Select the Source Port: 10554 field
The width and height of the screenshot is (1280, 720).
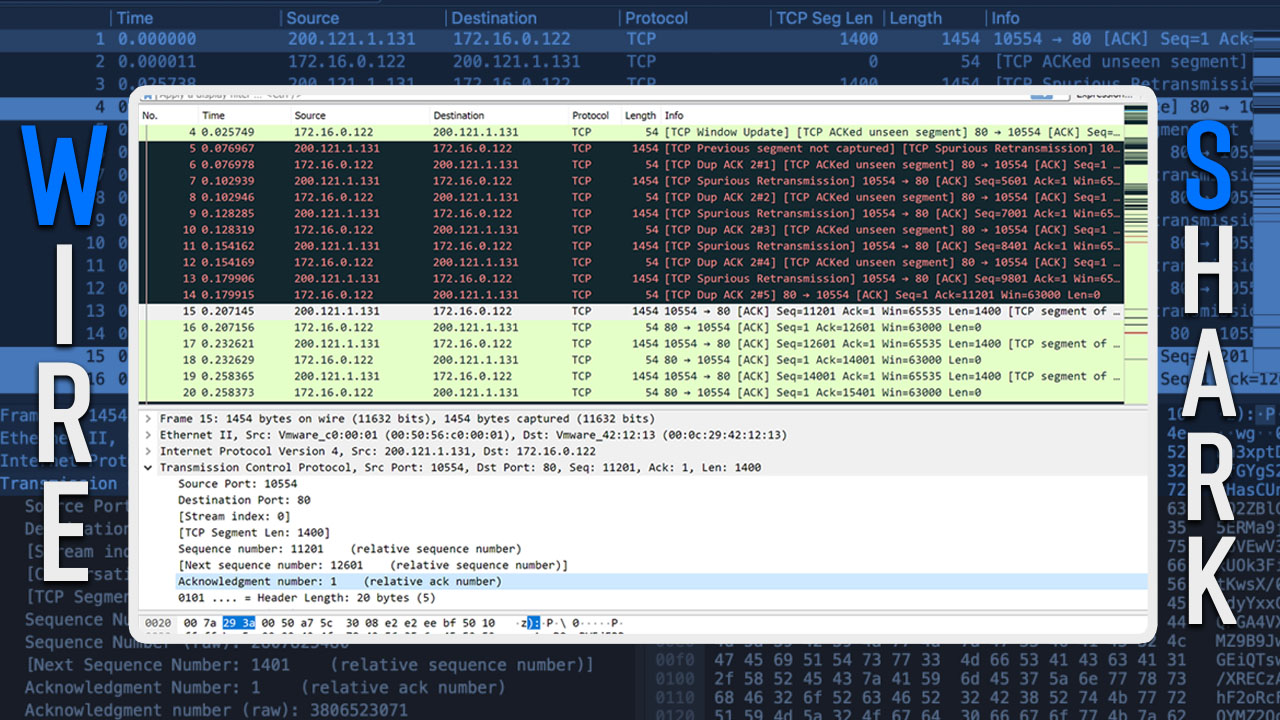[237, 484]
